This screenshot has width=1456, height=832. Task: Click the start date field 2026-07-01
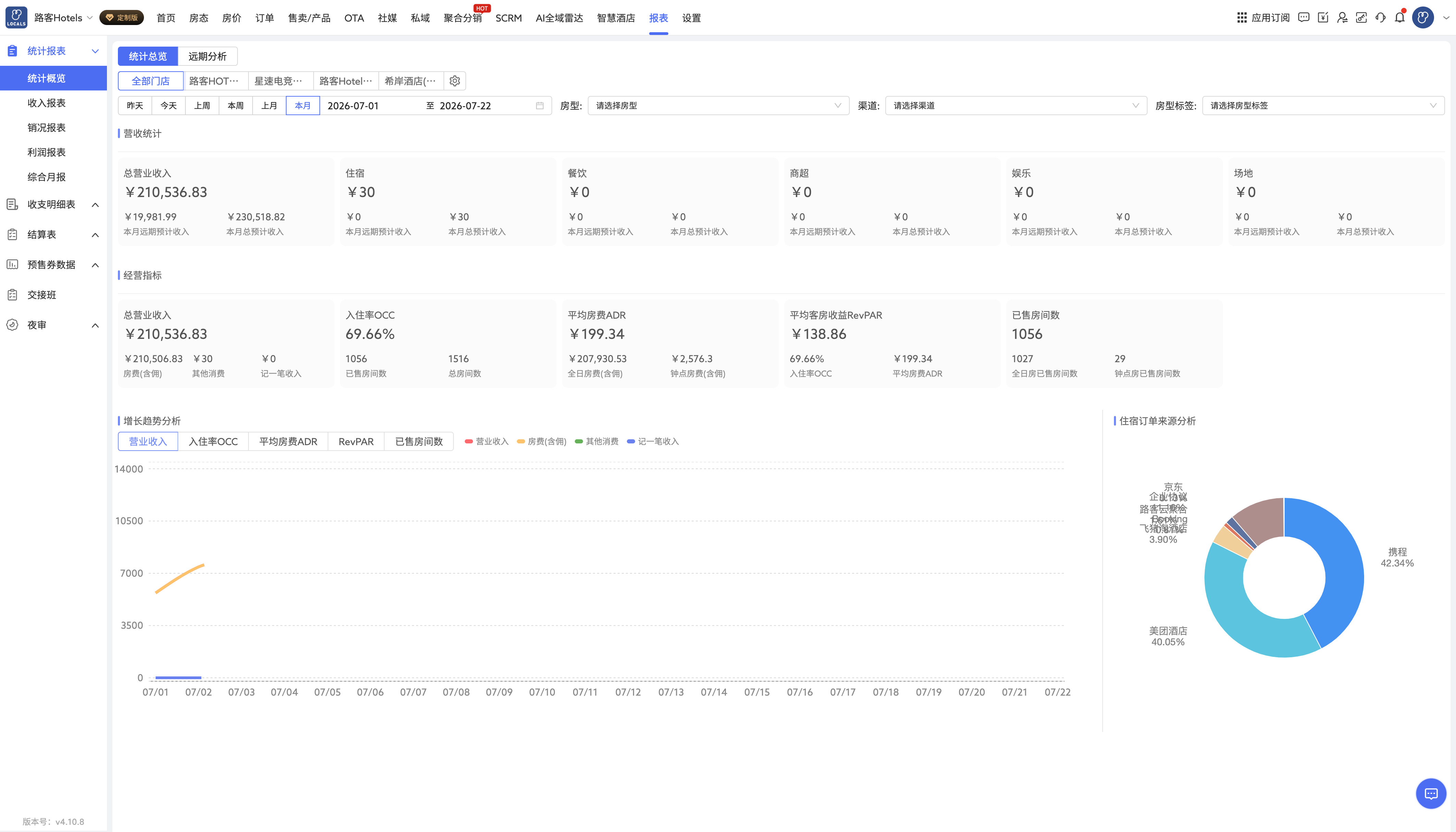coord(353,106)
